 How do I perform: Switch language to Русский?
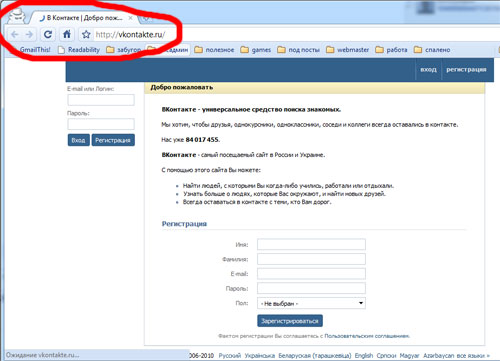click(x=230, y=356)
